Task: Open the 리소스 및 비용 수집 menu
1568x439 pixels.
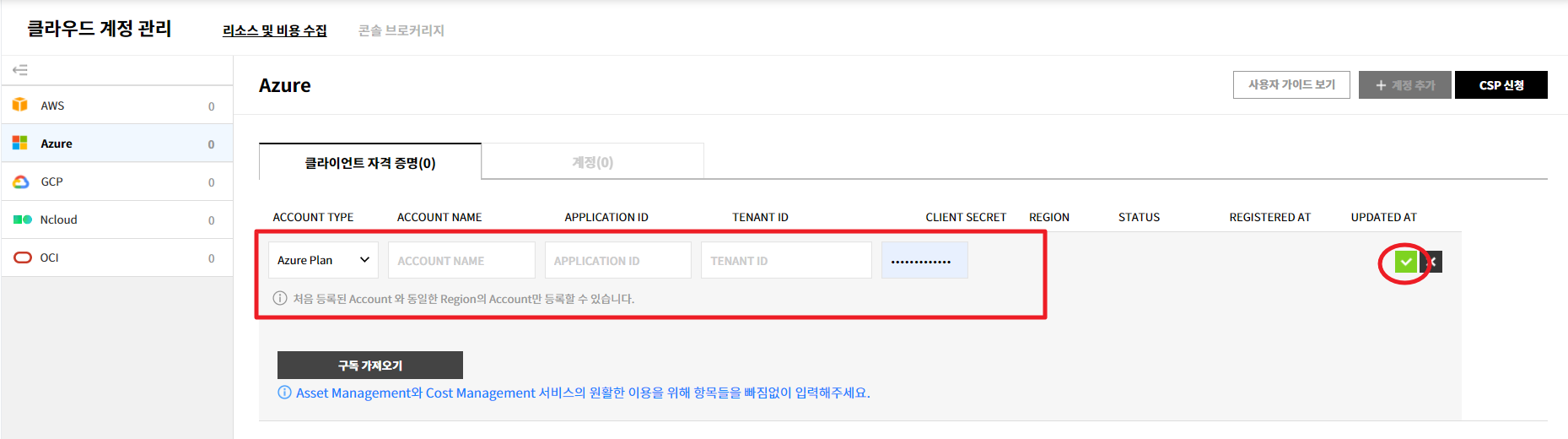Action: [x=274, y=30]
